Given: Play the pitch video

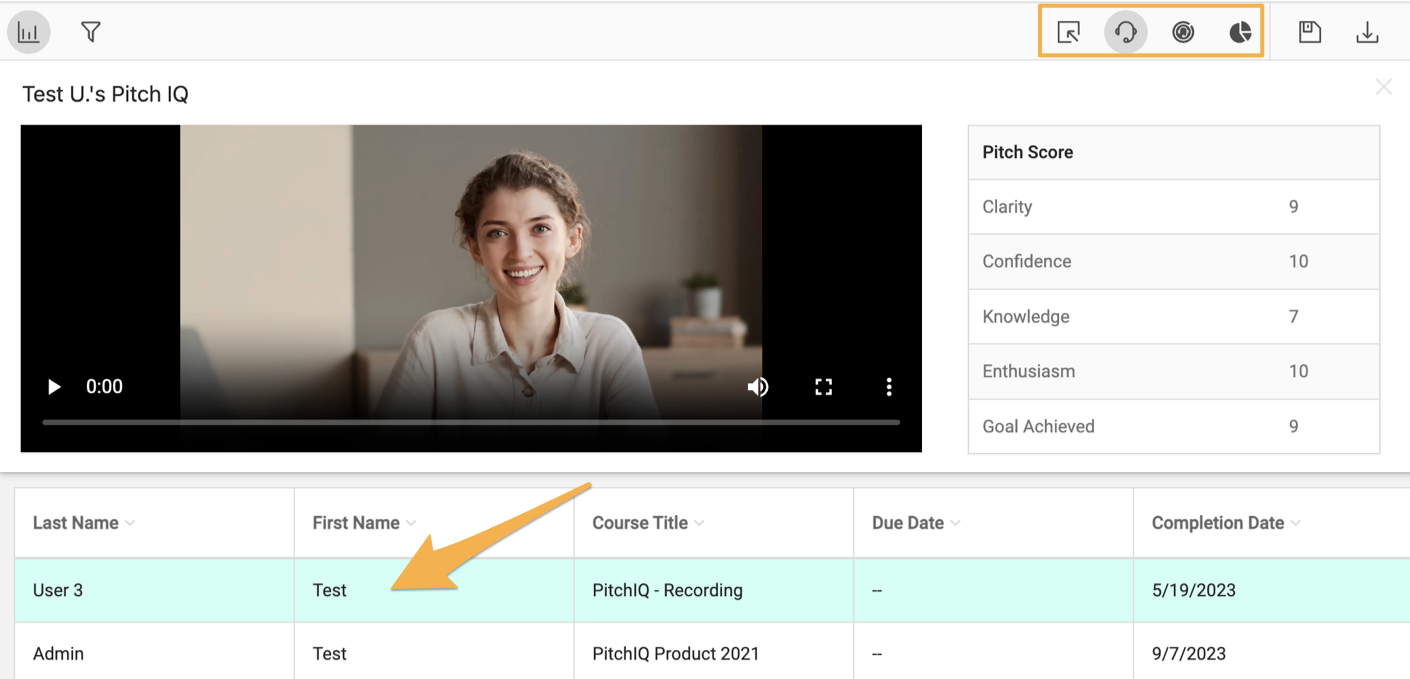Looking at the screenshot, I should pos(54,387).
